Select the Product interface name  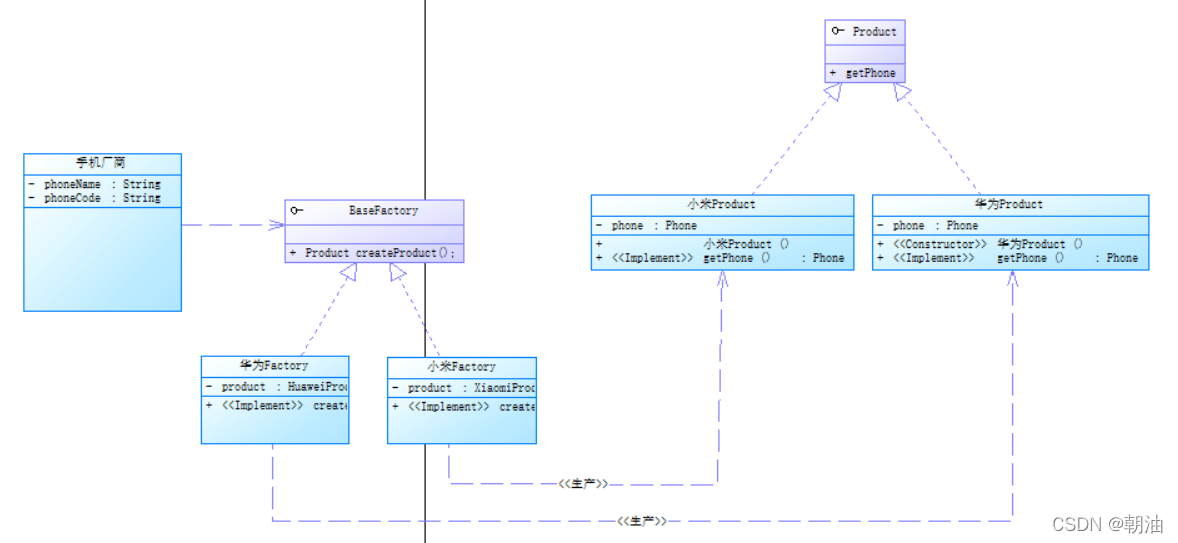(874, 32)
